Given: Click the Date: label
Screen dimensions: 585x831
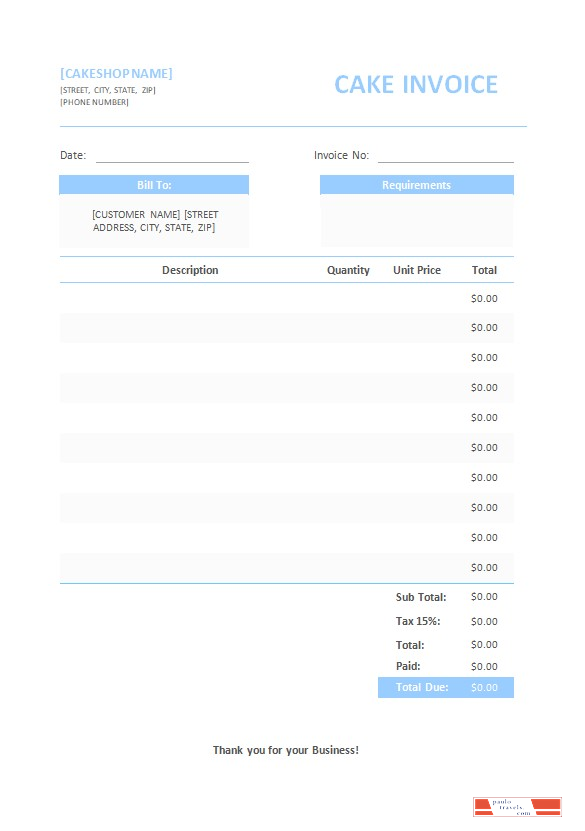Looking at the screenshot, I should pyautogui.click(x=73, y=155).
